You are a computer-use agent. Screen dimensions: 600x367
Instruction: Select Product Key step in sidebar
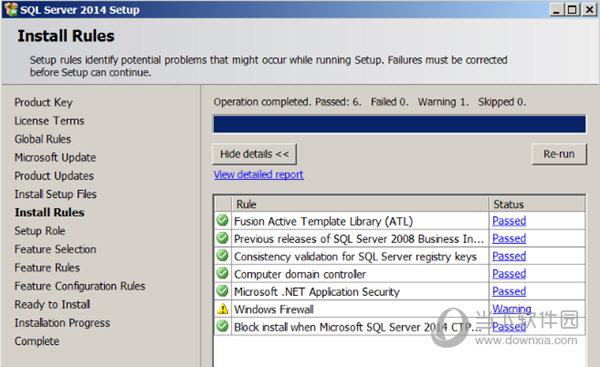pos(43,102)
